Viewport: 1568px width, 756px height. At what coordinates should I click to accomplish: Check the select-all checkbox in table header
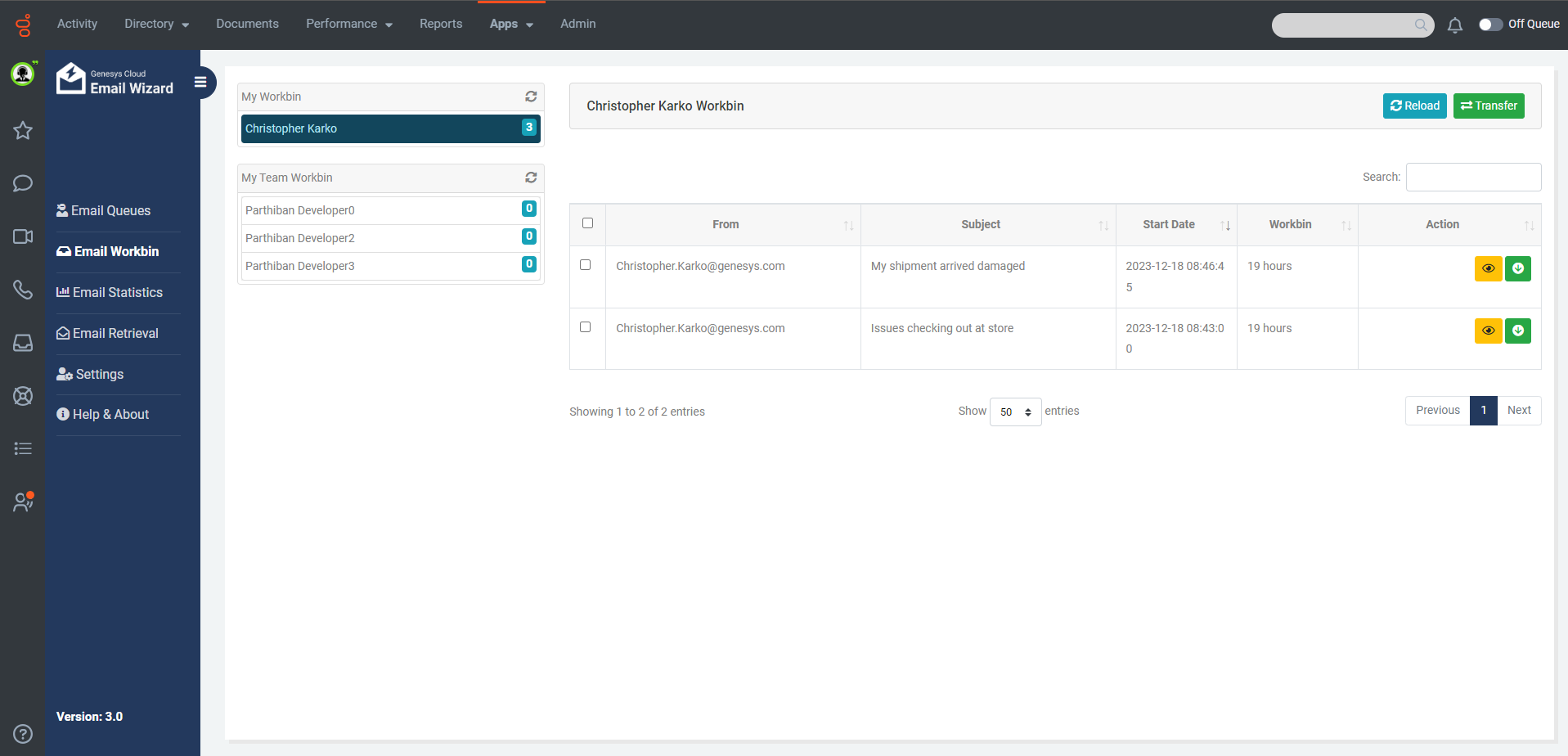coord(587,223)
